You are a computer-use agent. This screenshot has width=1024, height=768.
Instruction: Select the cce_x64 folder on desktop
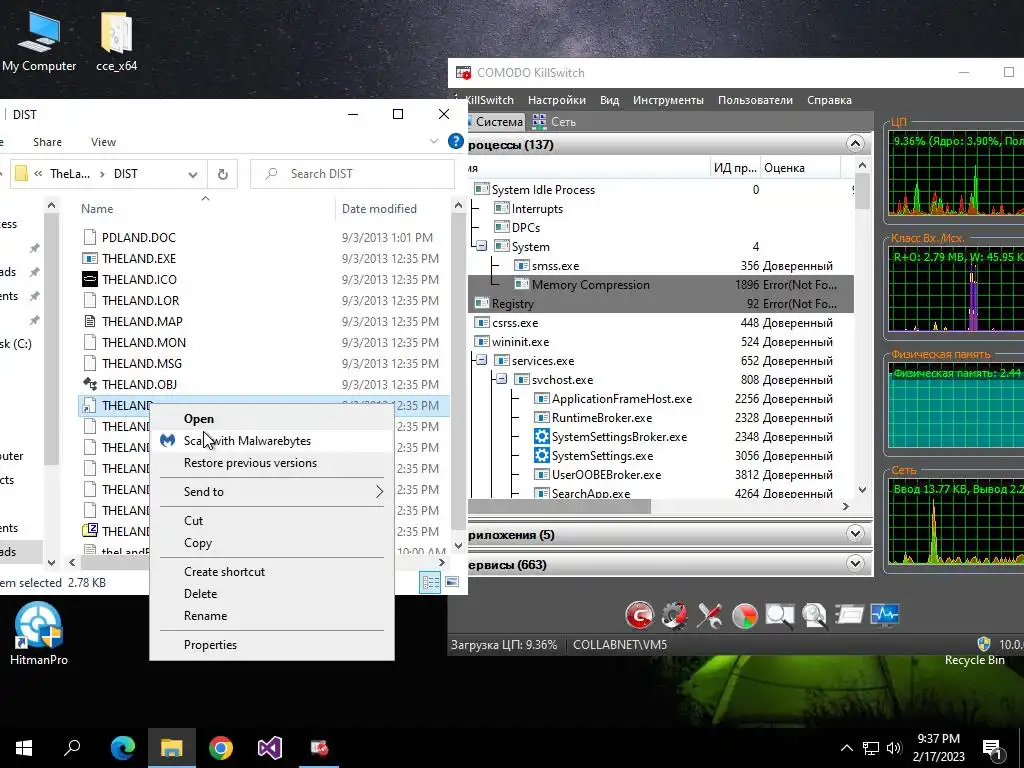(x=116, y=40)
